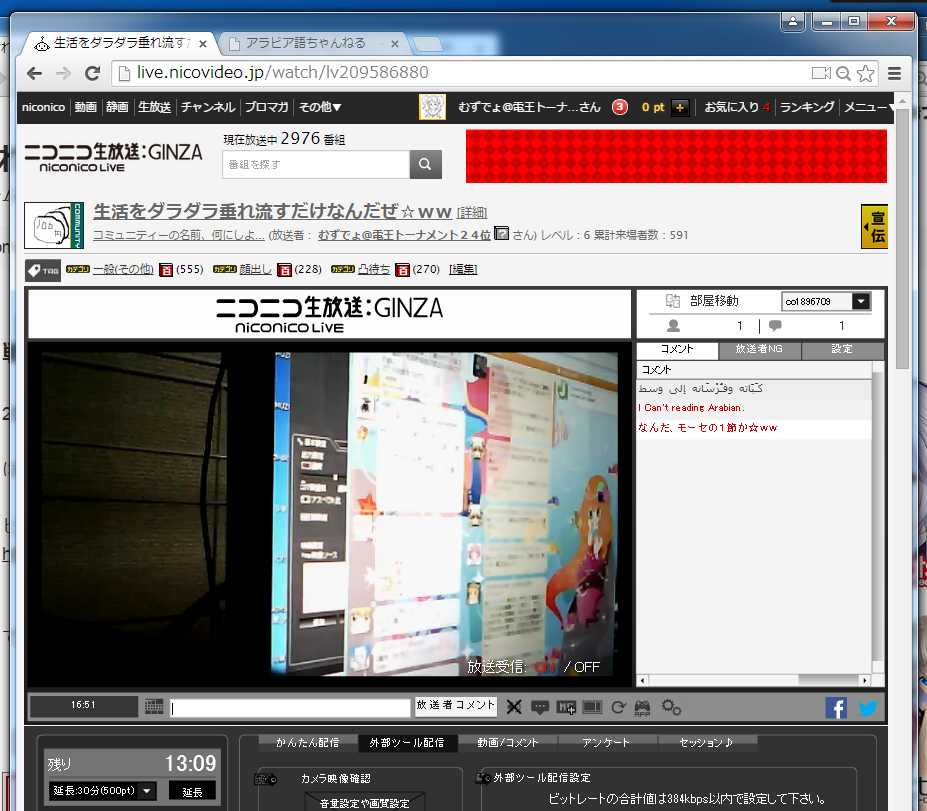
Task: Click the browser address bar
Action: pyautogui.click(x=461, y=73)
